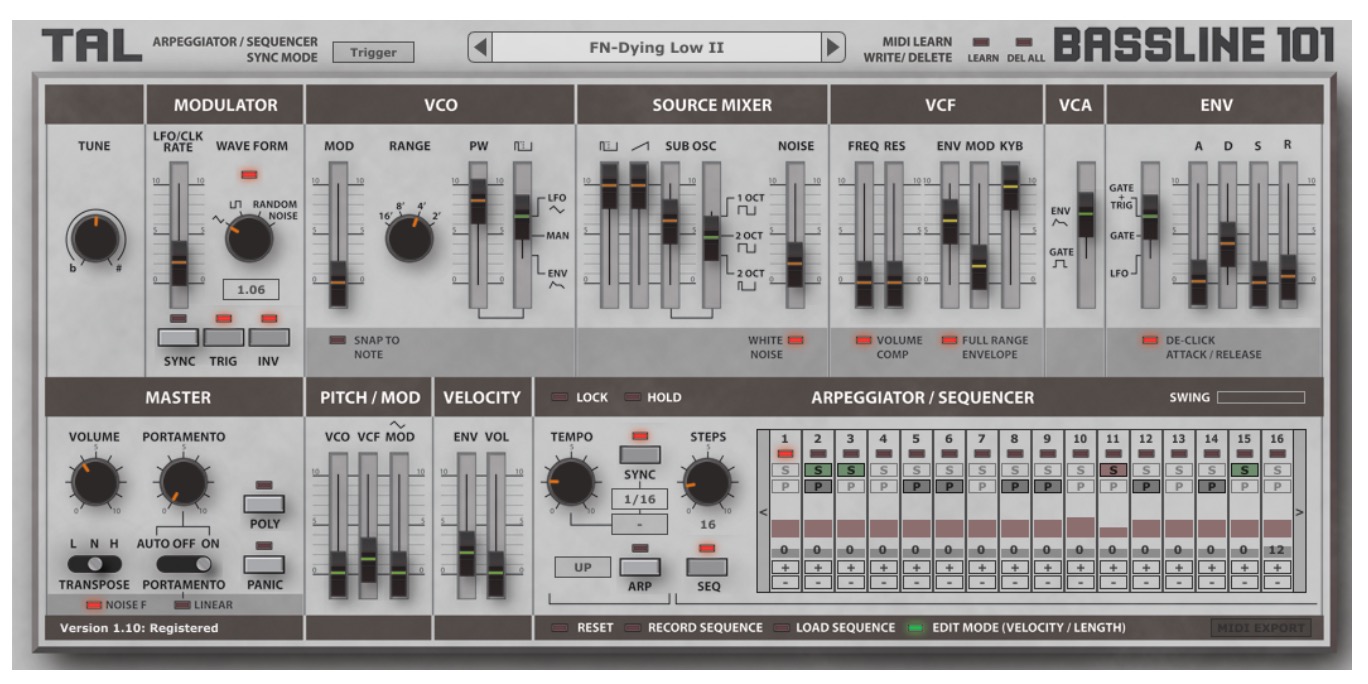Open the 1/16 sync rate dropdown
This screenshot has width=1368, height=684.
point(638,498)
